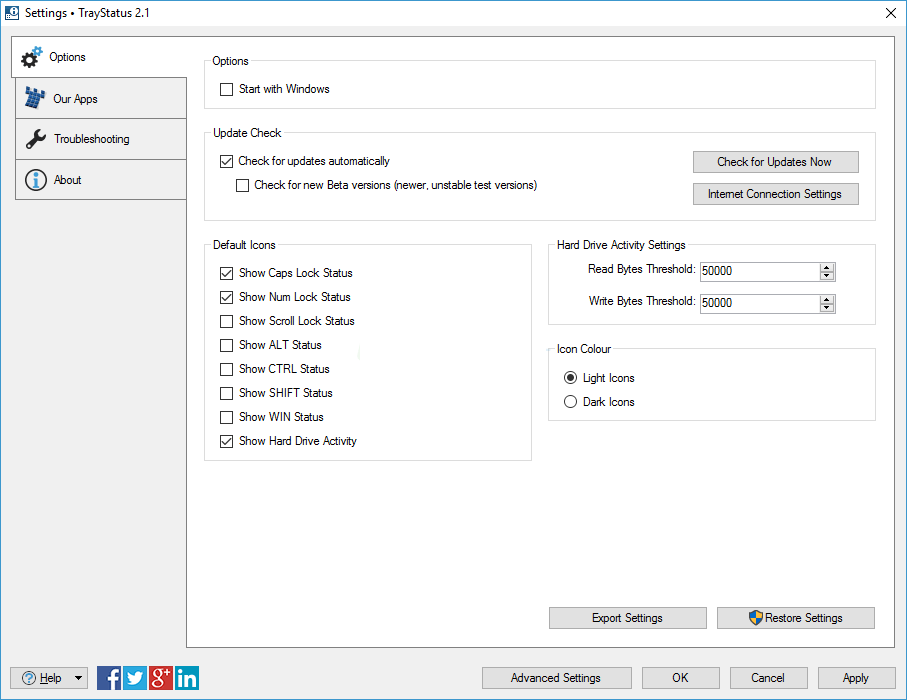Expand the Help dropdown arrow
Image resolution: width=907 pixels, height=700 pixels.
coord(79,678)
